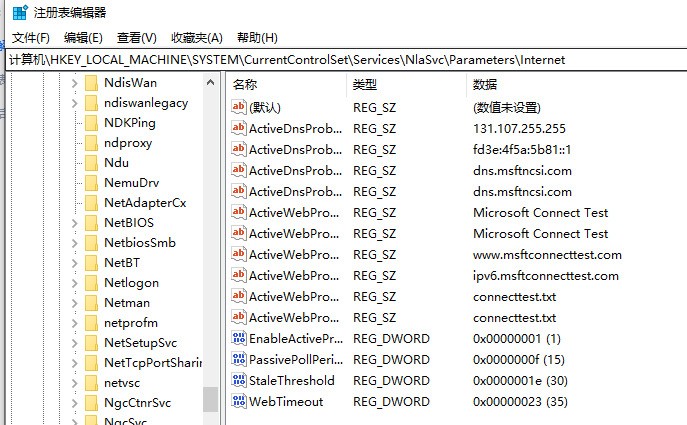
Task: Expand the NetBT tree node arrow
Action: pyautogui.click(x=74, y=263)
